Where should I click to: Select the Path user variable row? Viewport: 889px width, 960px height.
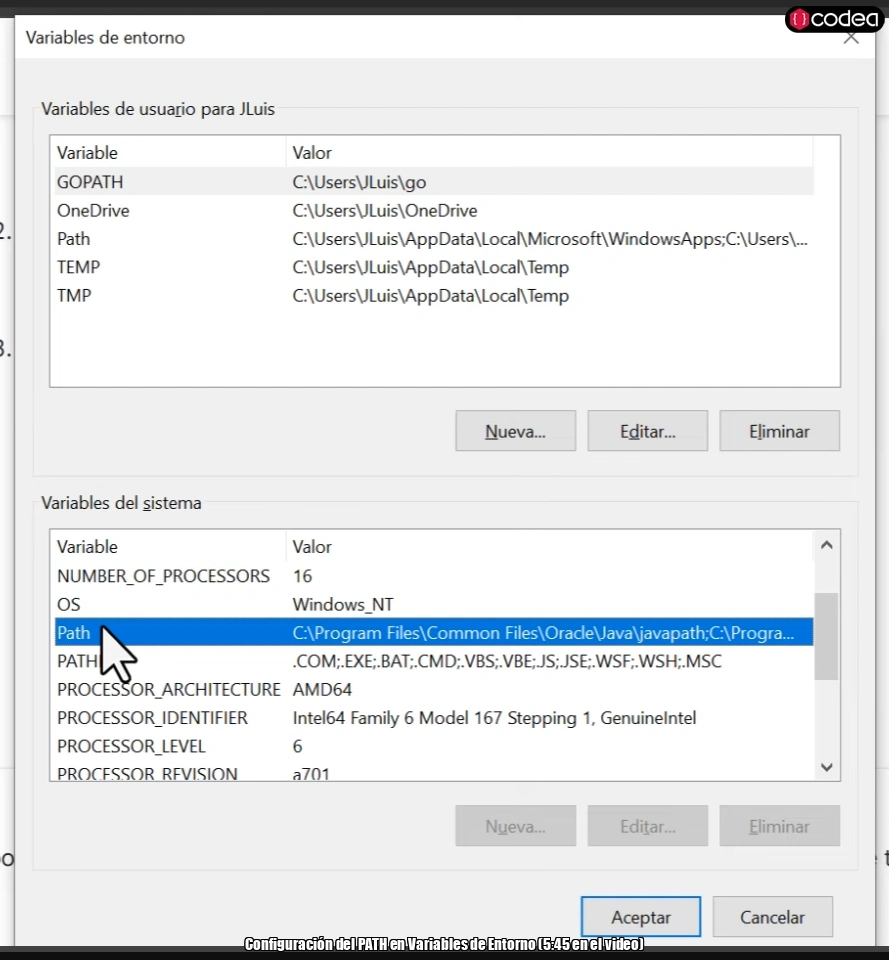pyautogui.click(x=150, y=239)
